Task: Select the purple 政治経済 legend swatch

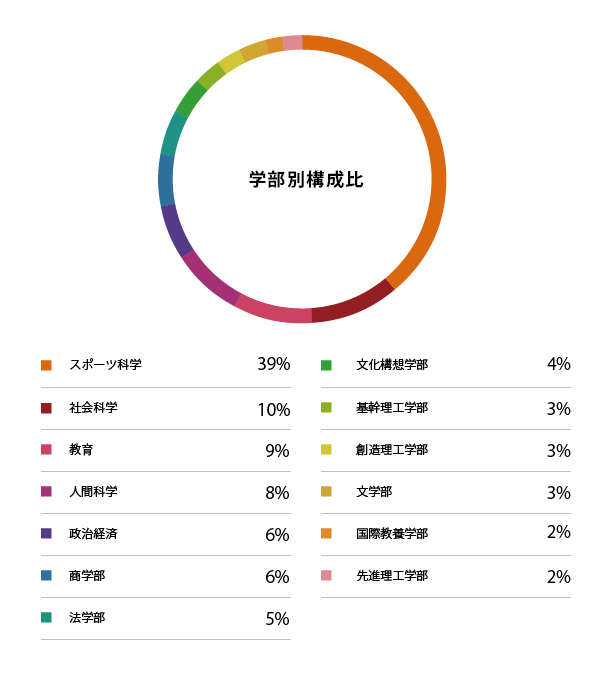Action: tap(46, 533)
